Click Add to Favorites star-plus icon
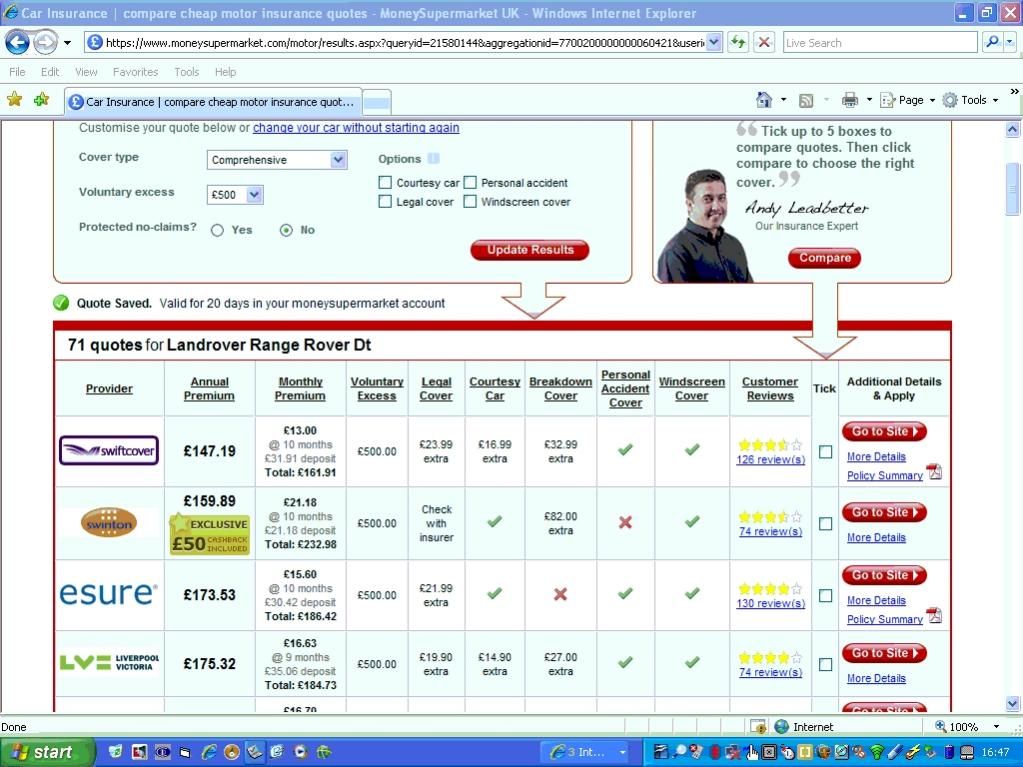The width and height of the screenshot is (1023, 767). [x=42, y=99]
